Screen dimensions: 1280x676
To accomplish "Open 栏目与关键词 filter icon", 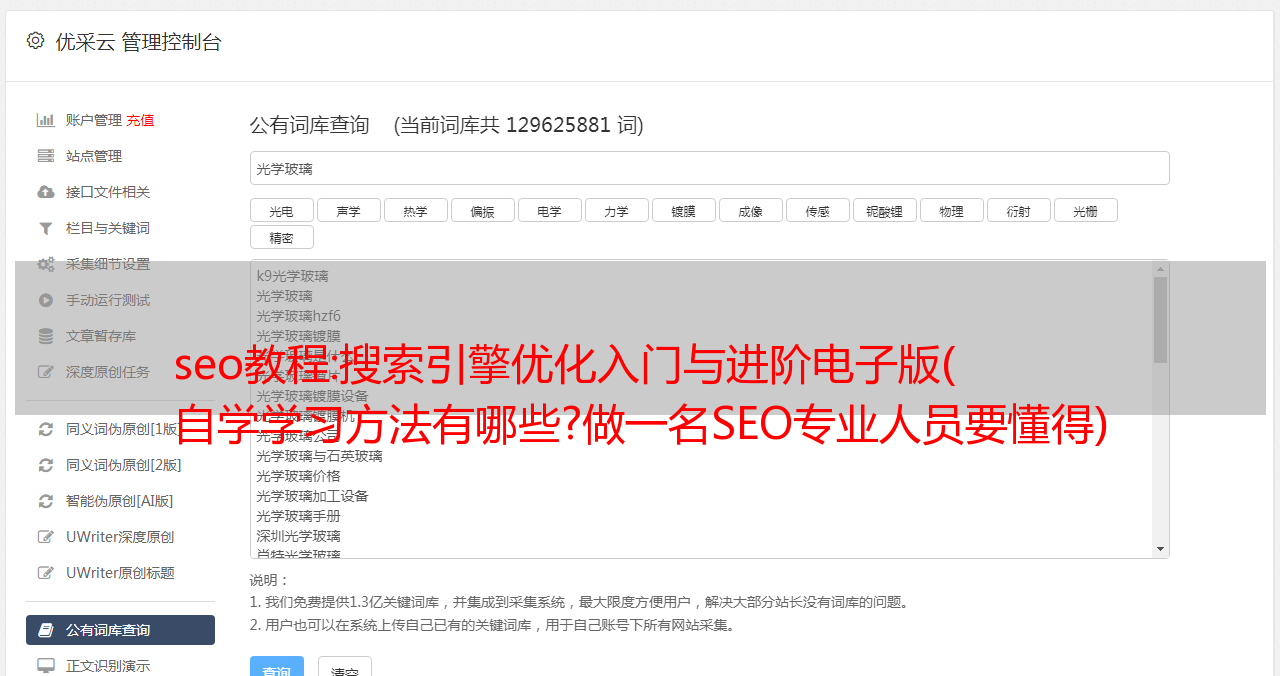I will (x=45, y=228).
